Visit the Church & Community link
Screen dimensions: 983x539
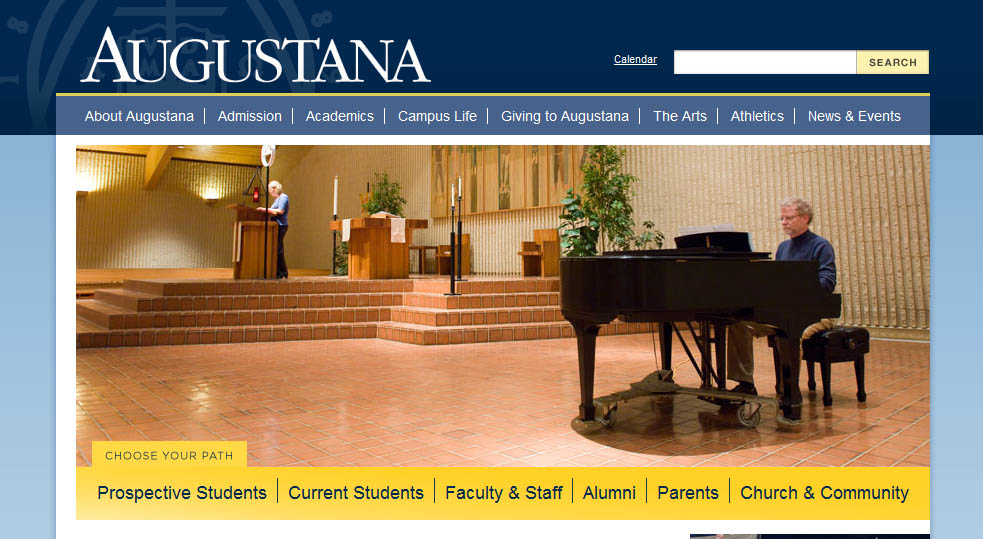point(824,493)
